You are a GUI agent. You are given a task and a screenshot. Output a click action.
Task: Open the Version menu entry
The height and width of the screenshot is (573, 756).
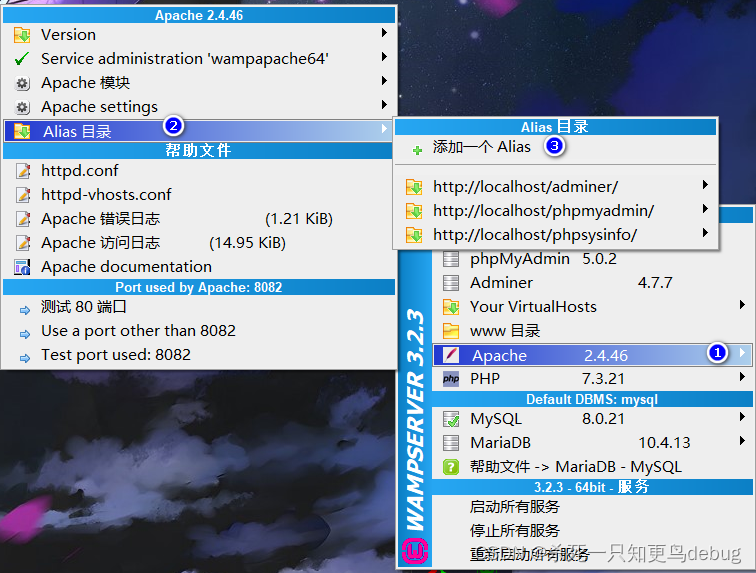point(199,35)
